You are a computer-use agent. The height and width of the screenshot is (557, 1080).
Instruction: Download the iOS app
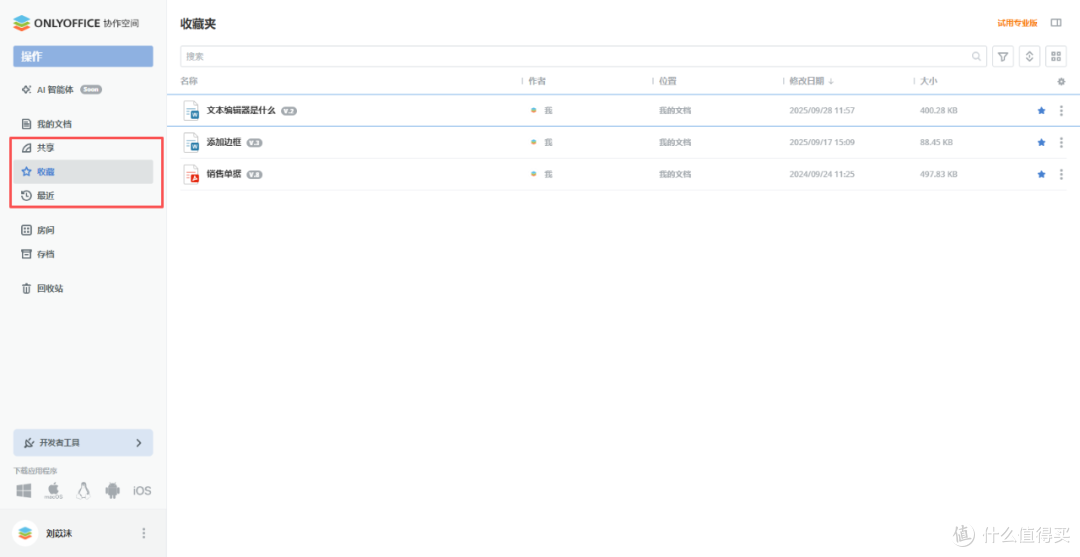(x=142, y=491)
